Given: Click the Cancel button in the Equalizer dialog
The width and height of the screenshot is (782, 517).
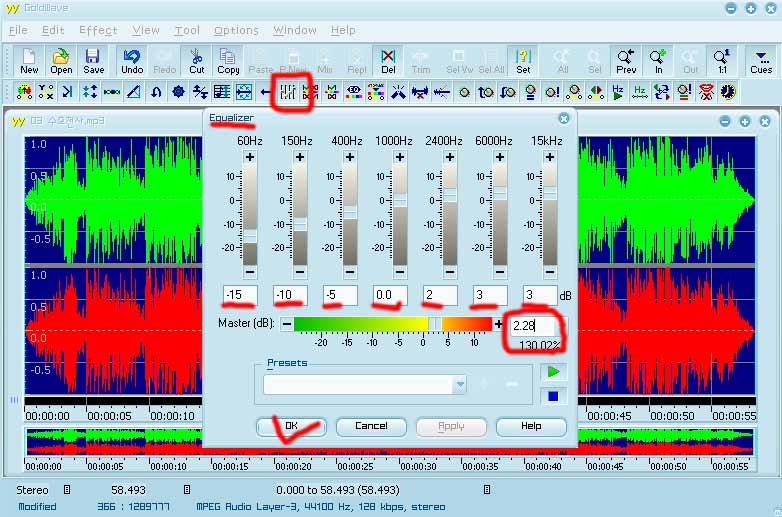Looking at the screenshot, I should (371, 426).
